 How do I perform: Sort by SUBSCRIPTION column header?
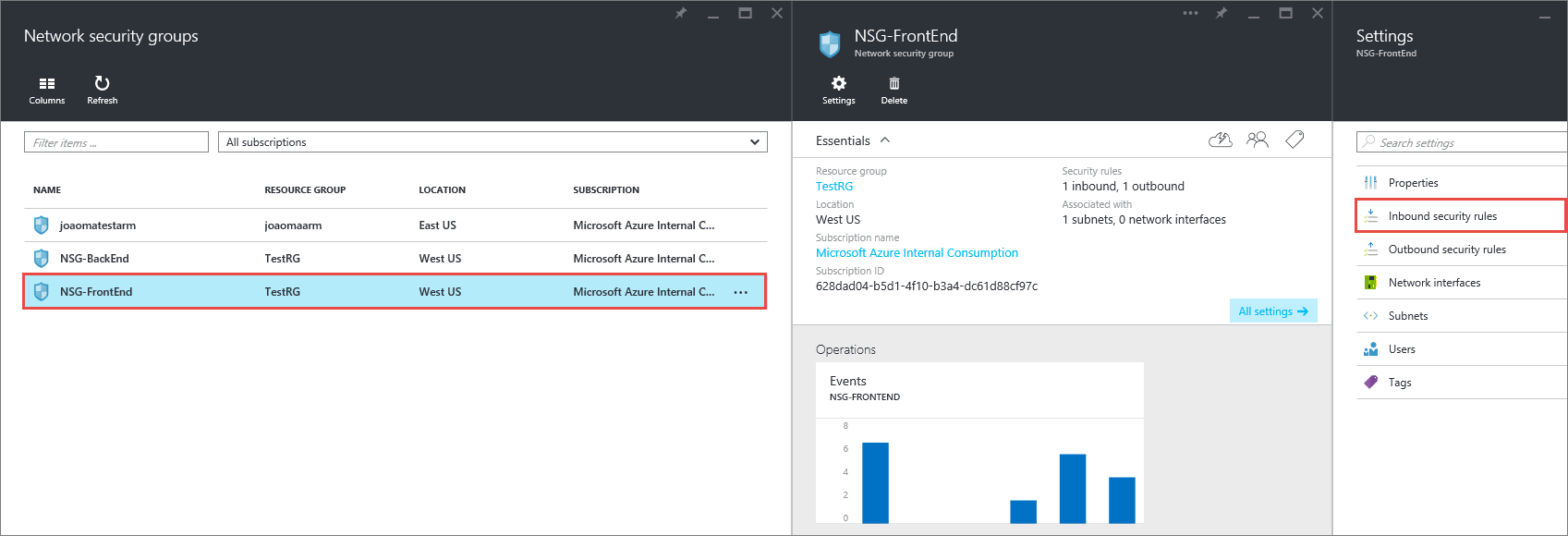point(606,189)
